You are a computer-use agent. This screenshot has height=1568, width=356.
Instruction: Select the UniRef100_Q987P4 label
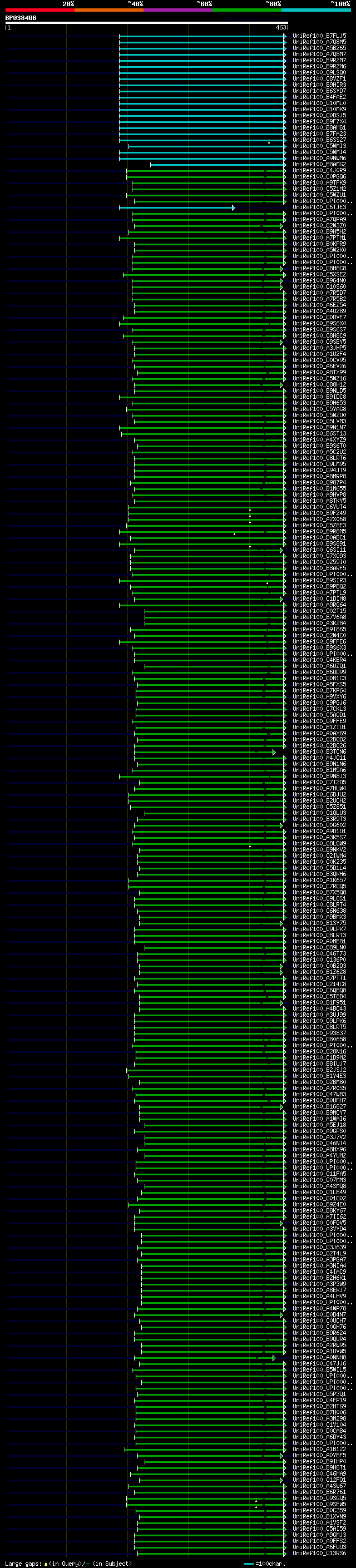pos(319,482)
